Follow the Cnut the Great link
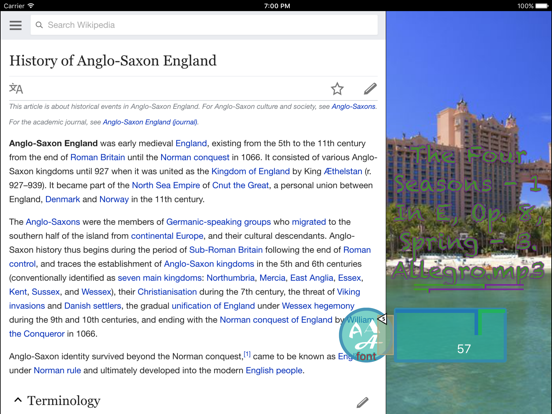Screen dimensions: 552x414 (x=240, y=185)
